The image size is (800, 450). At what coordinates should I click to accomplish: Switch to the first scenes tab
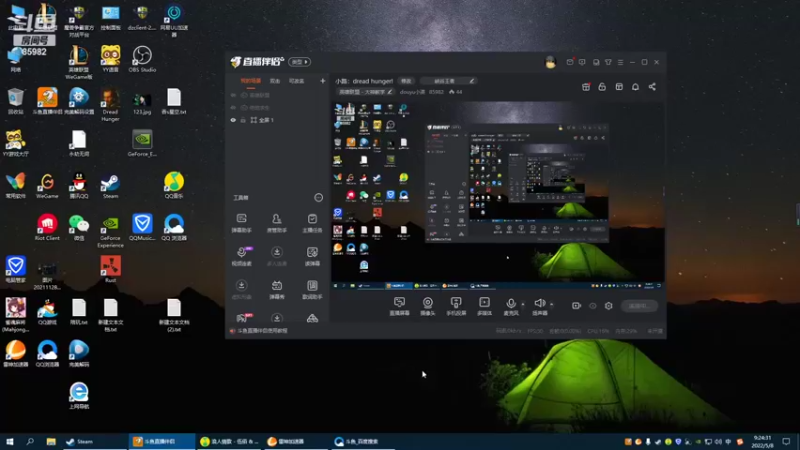pyautogui.click(x=251, y=81)
